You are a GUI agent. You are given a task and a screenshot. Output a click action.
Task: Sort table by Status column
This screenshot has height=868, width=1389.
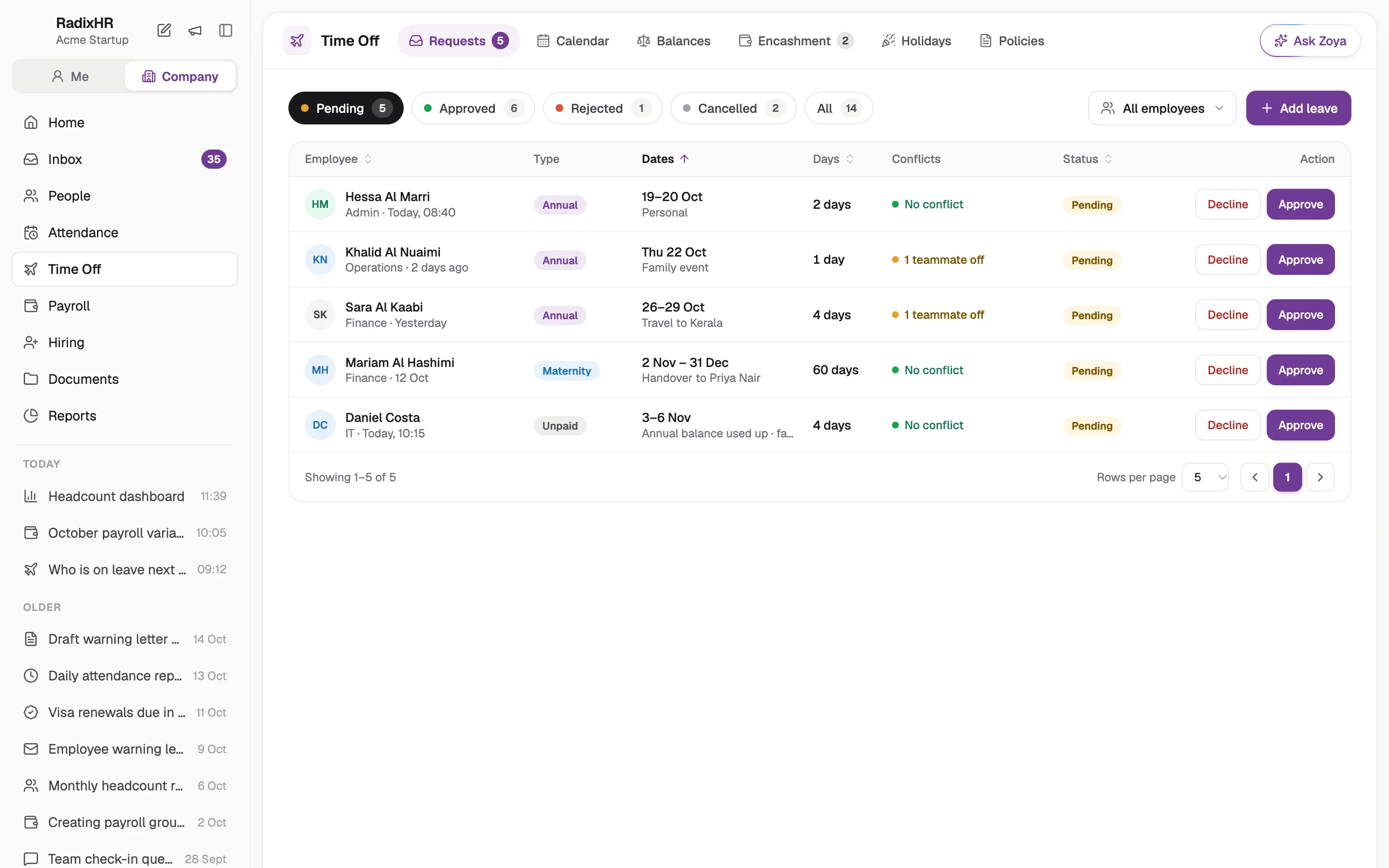1087,159
